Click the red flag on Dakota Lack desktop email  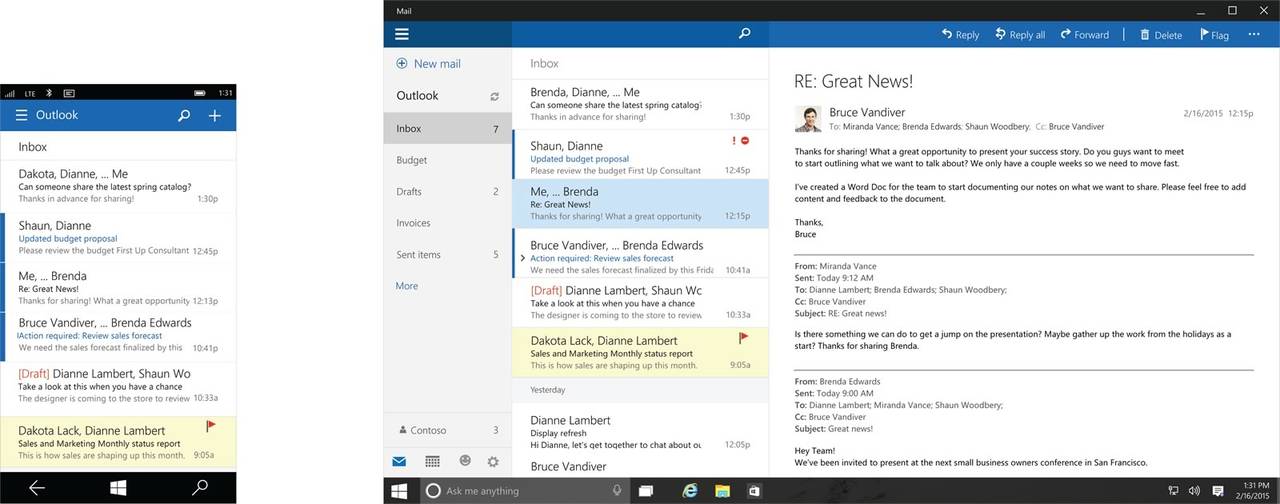[x=743, y=339]
